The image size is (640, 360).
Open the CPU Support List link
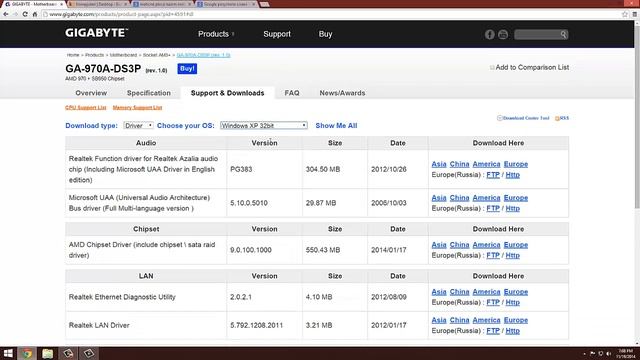pyautogui.click(x=86, y=108)
